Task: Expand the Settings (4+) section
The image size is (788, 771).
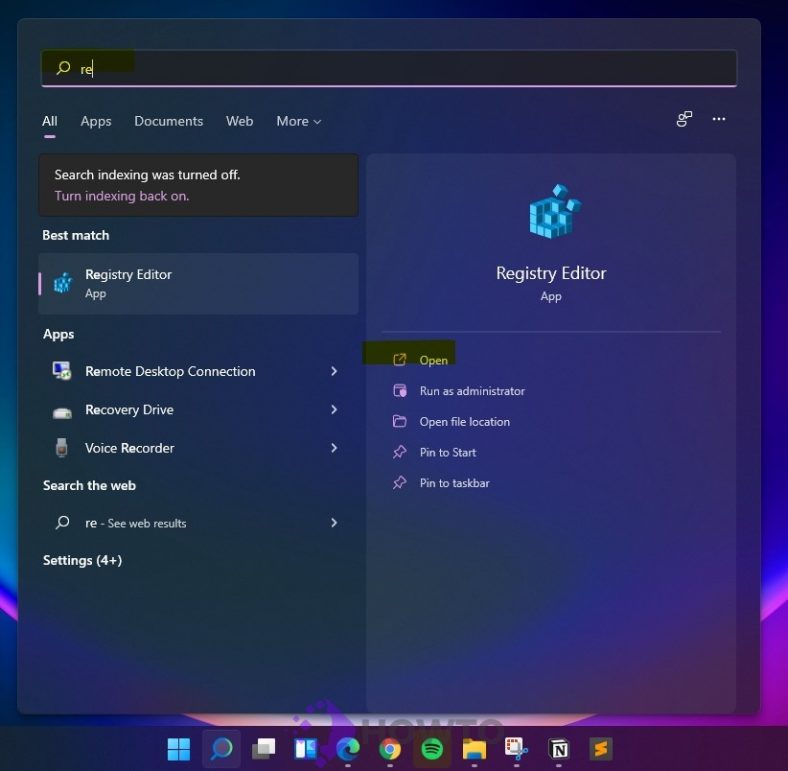Action: tap(82, 560)
